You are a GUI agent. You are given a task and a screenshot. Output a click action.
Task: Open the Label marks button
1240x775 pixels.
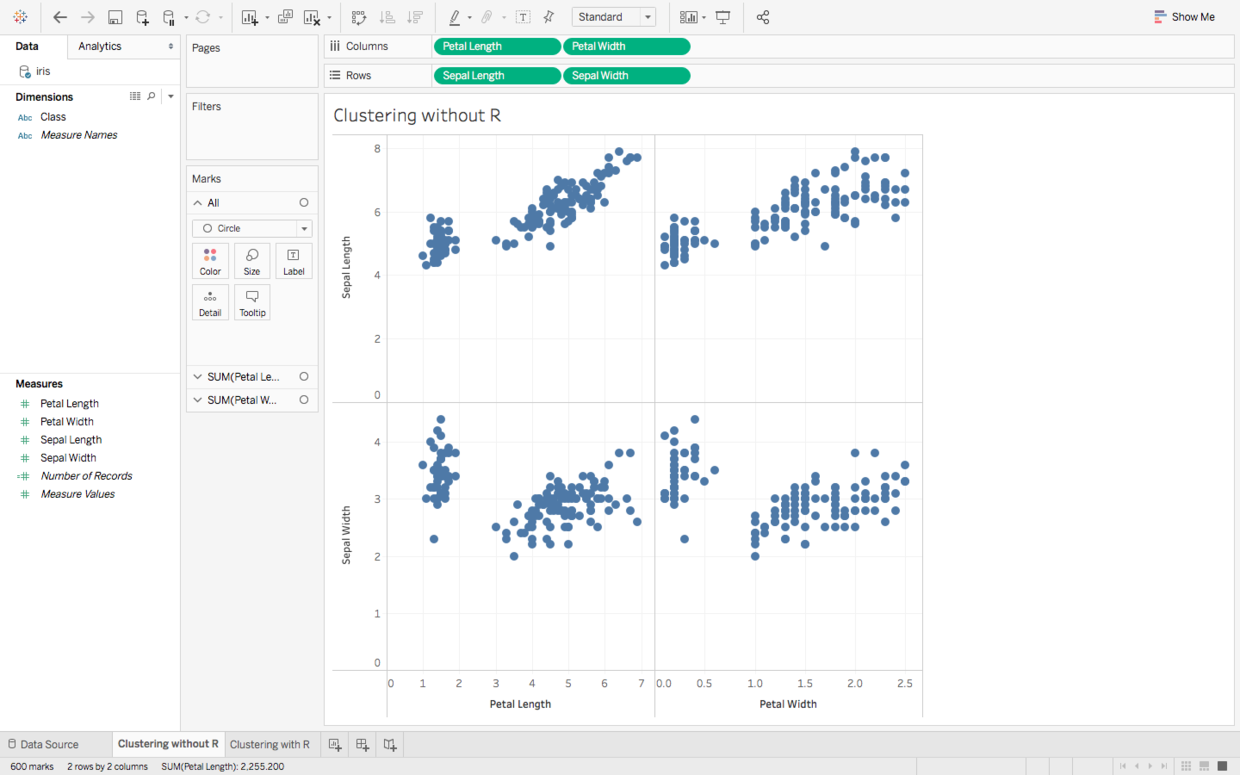coord(294,261)
